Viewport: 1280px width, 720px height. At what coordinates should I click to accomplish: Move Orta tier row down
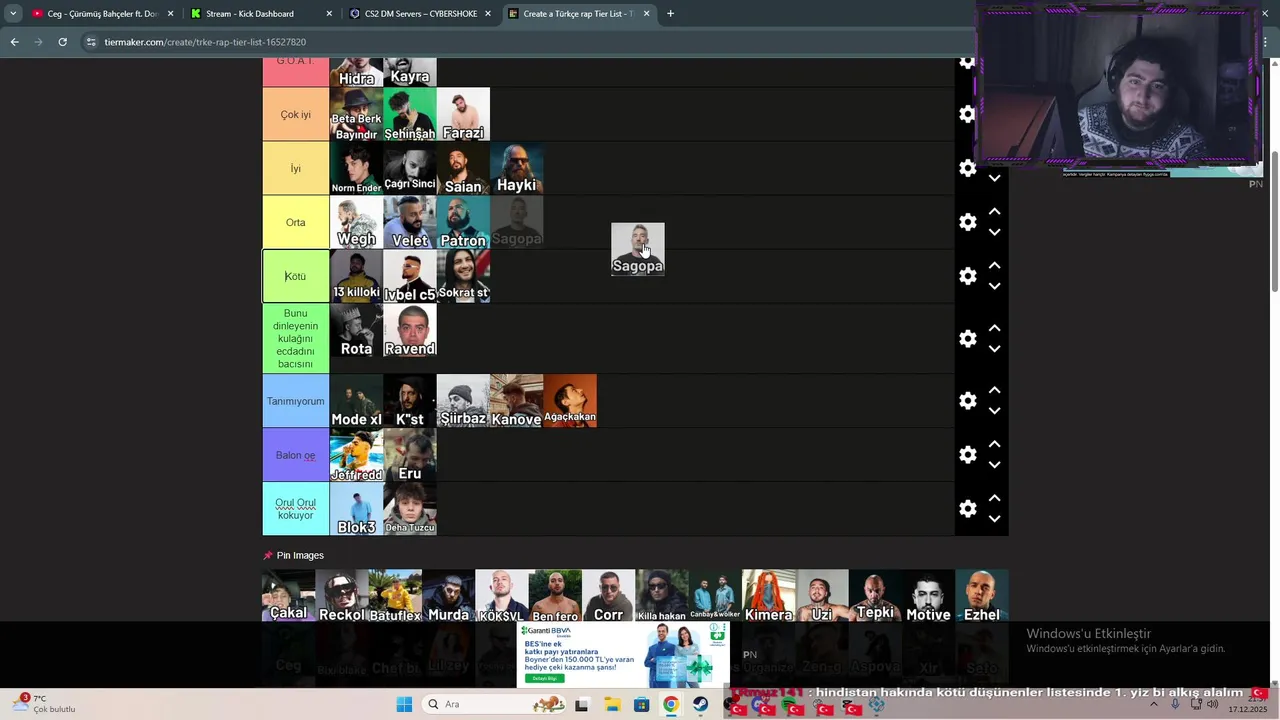[994, 232]
